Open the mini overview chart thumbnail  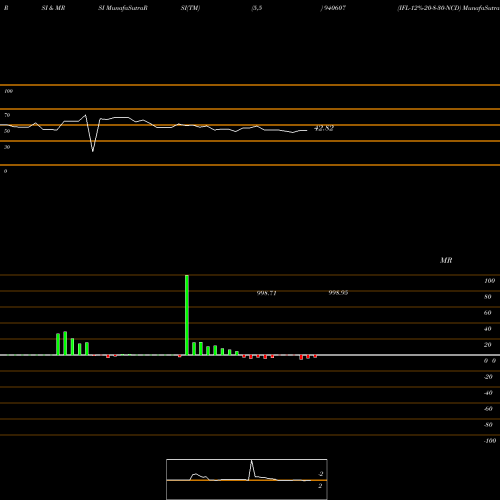pyautogui.click(x=247, y=479)
